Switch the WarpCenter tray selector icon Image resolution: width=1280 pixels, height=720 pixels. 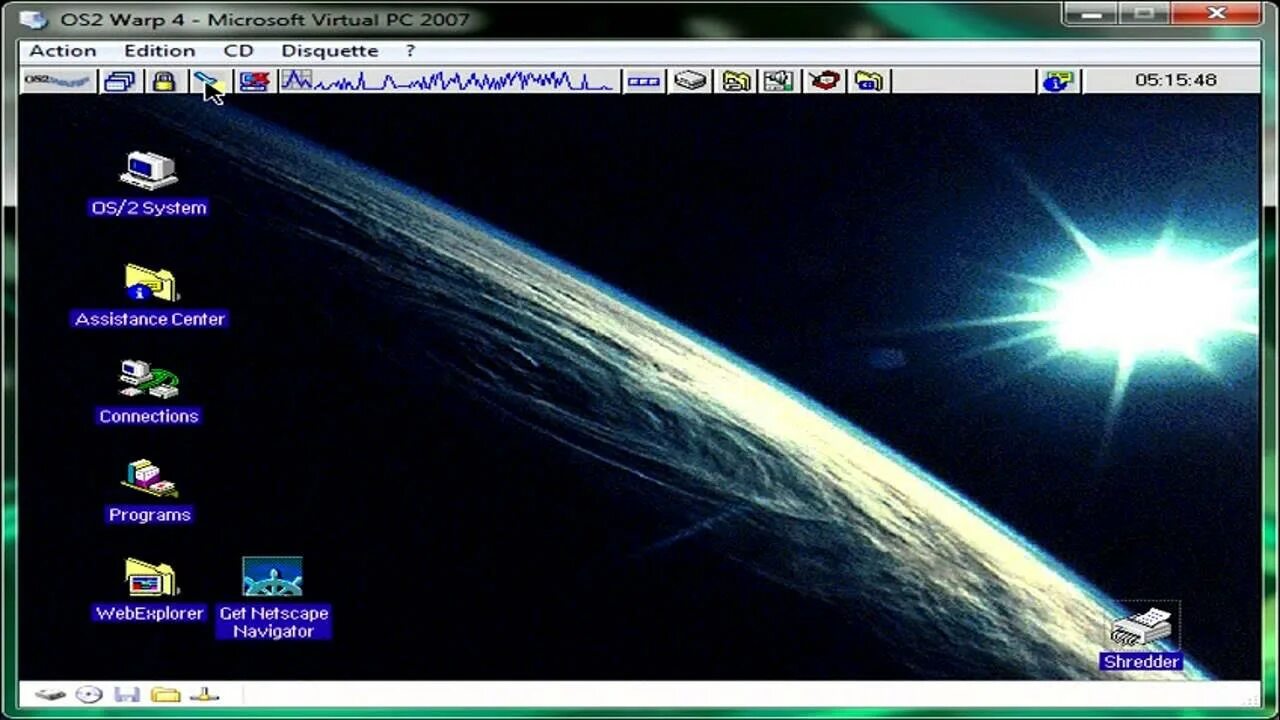(643, 81)
